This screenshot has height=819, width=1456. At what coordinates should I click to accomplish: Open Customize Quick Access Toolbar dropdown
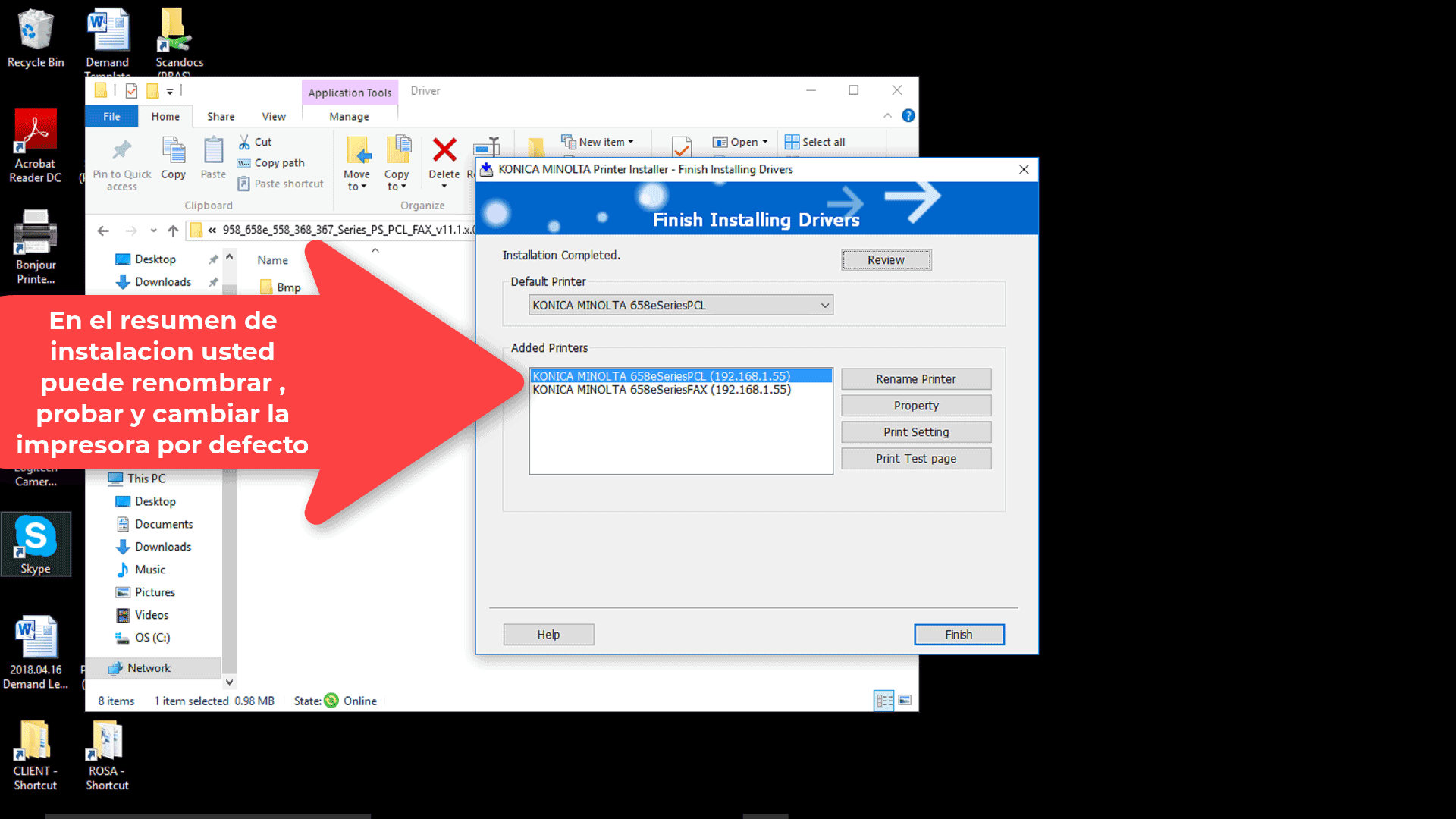[x=170, y=92]
